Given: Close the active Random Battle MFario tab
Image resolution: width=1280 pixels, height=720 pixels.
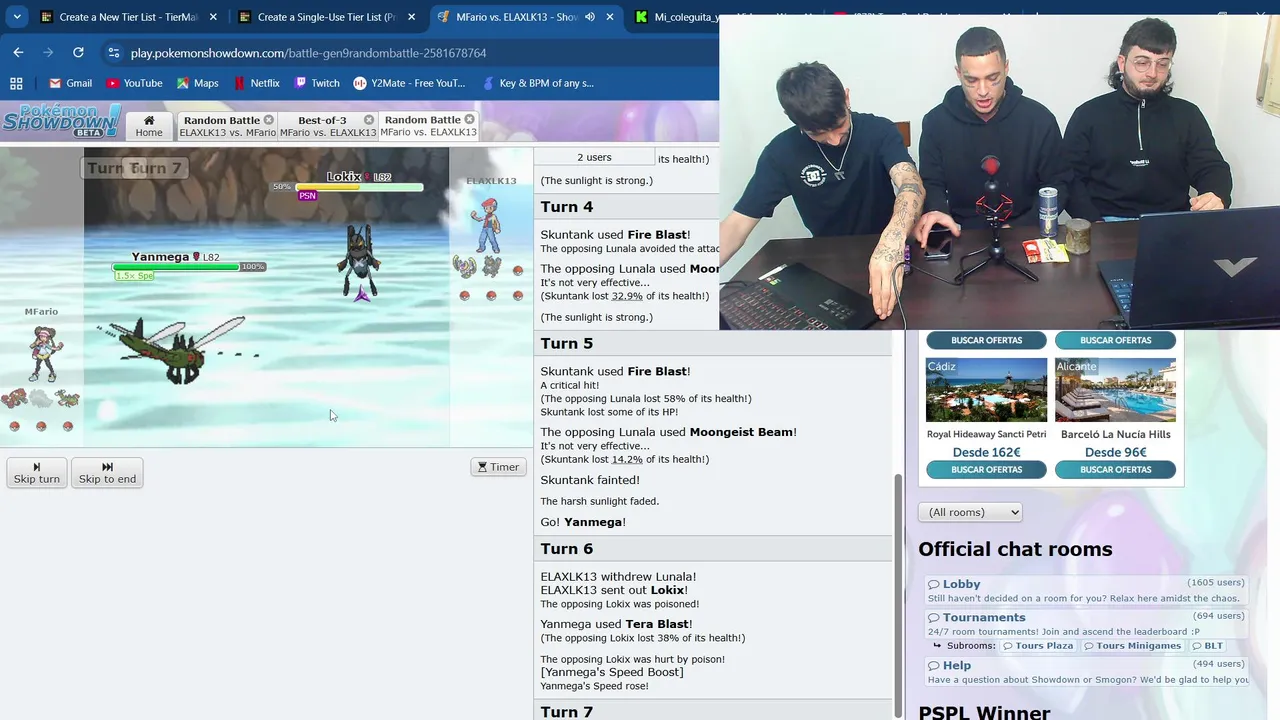Looking at the screenshot, I should pyautogui.click(x=469, y=120).
